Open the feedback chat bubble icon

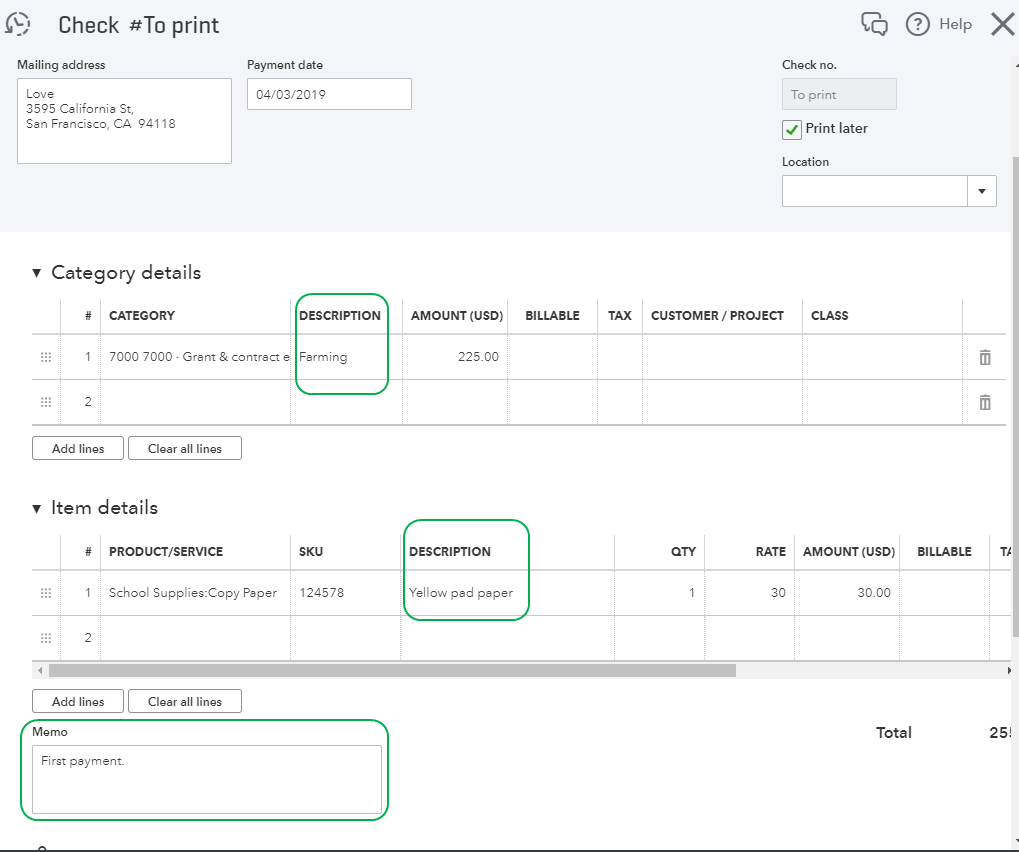pyautogui.click(x=874, y=24)
